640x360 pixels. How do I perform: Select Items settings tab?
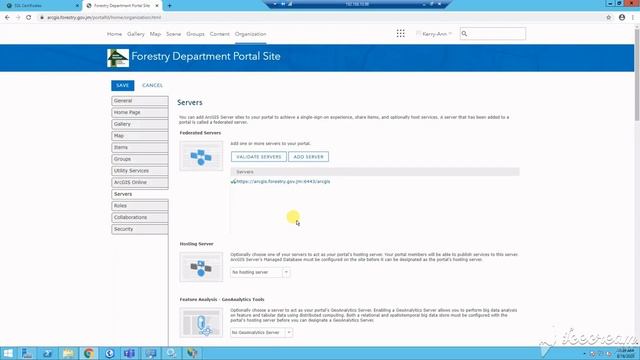(140, 147)
